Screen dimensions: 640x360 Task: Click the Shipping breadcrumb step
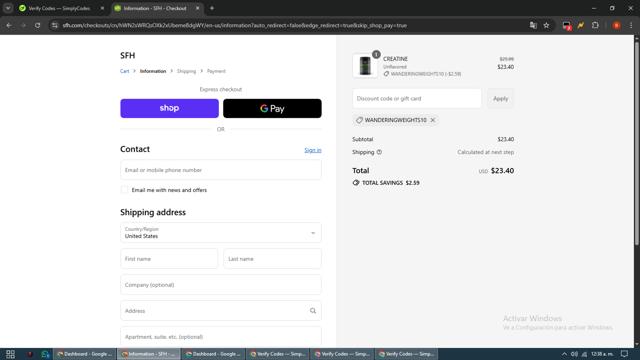[187, 71]
